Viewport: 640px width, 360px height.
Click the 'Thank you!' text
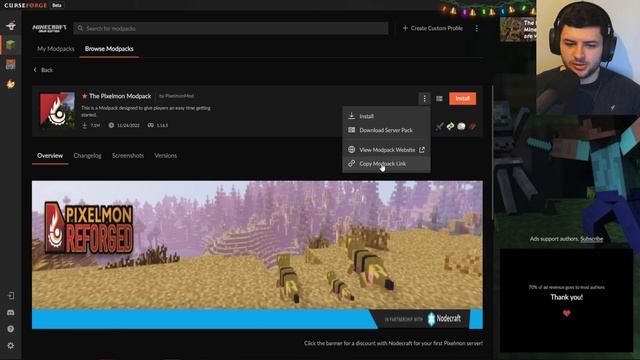(567, 297)
